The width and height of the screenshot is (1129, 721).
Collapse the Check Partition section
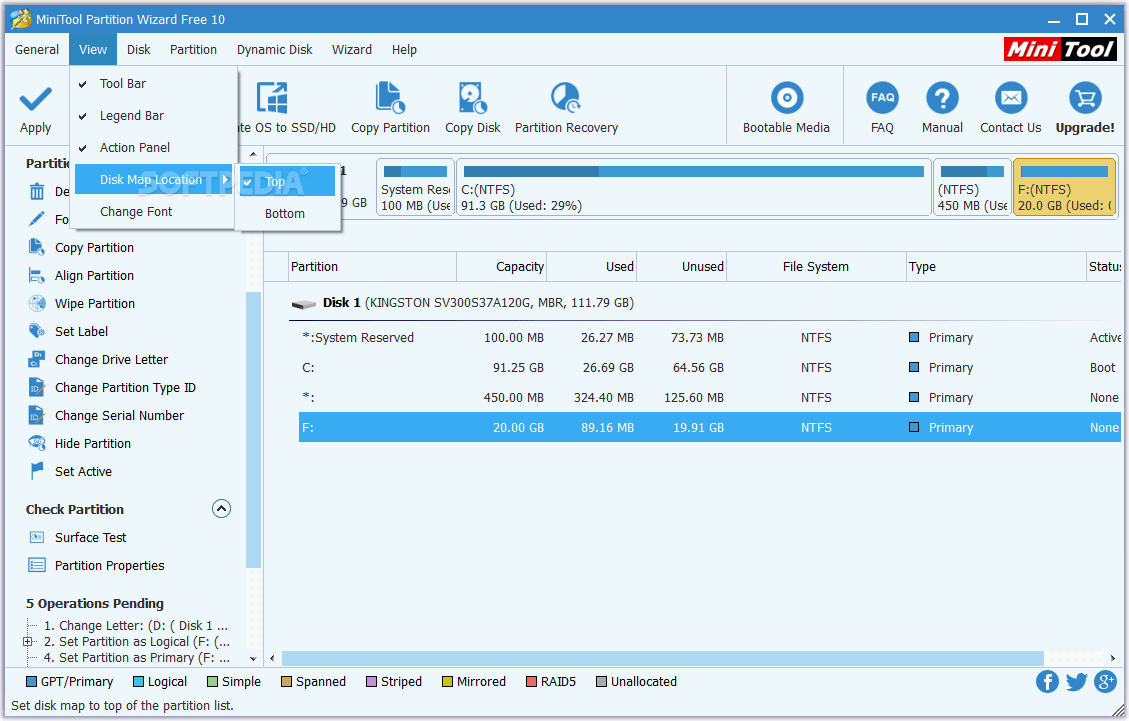pos(222,509)
